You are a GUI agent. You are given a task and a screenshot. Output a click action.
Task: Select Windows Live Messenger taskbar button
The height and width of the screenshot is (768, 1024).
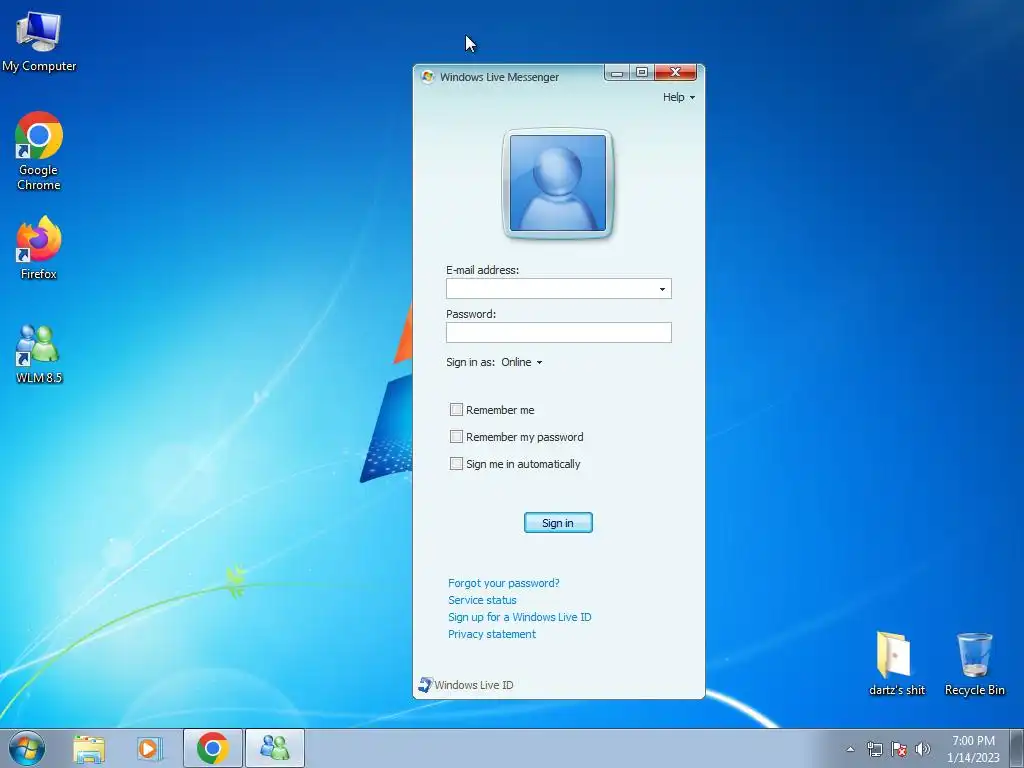pos(275,748)
